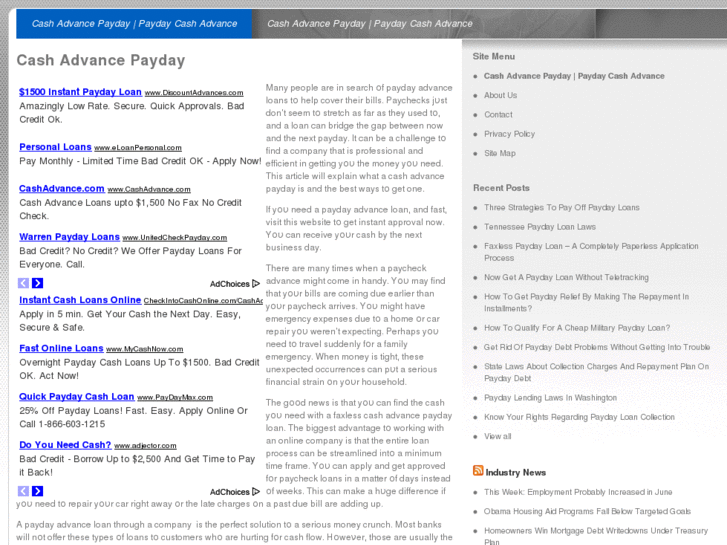The height and width of the screenshot is (545, 727).
Task: Open the Instant Cash Loans Online ad
Action: 80,300
